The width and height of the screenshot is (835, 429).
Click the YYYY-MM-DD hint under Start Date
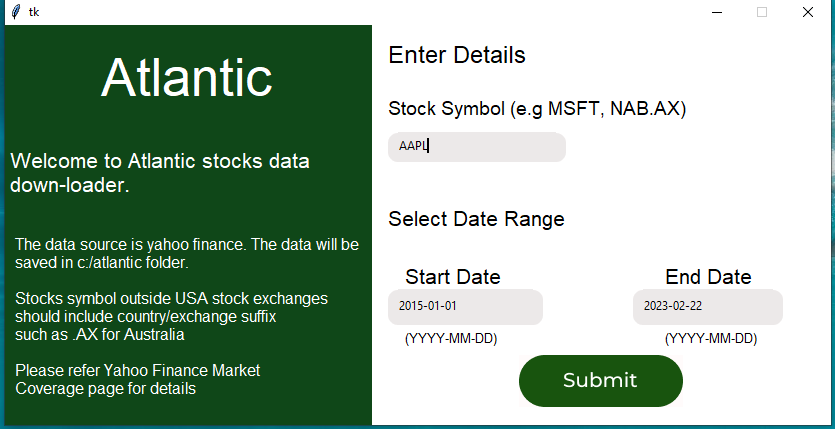(x=451, y=339)
